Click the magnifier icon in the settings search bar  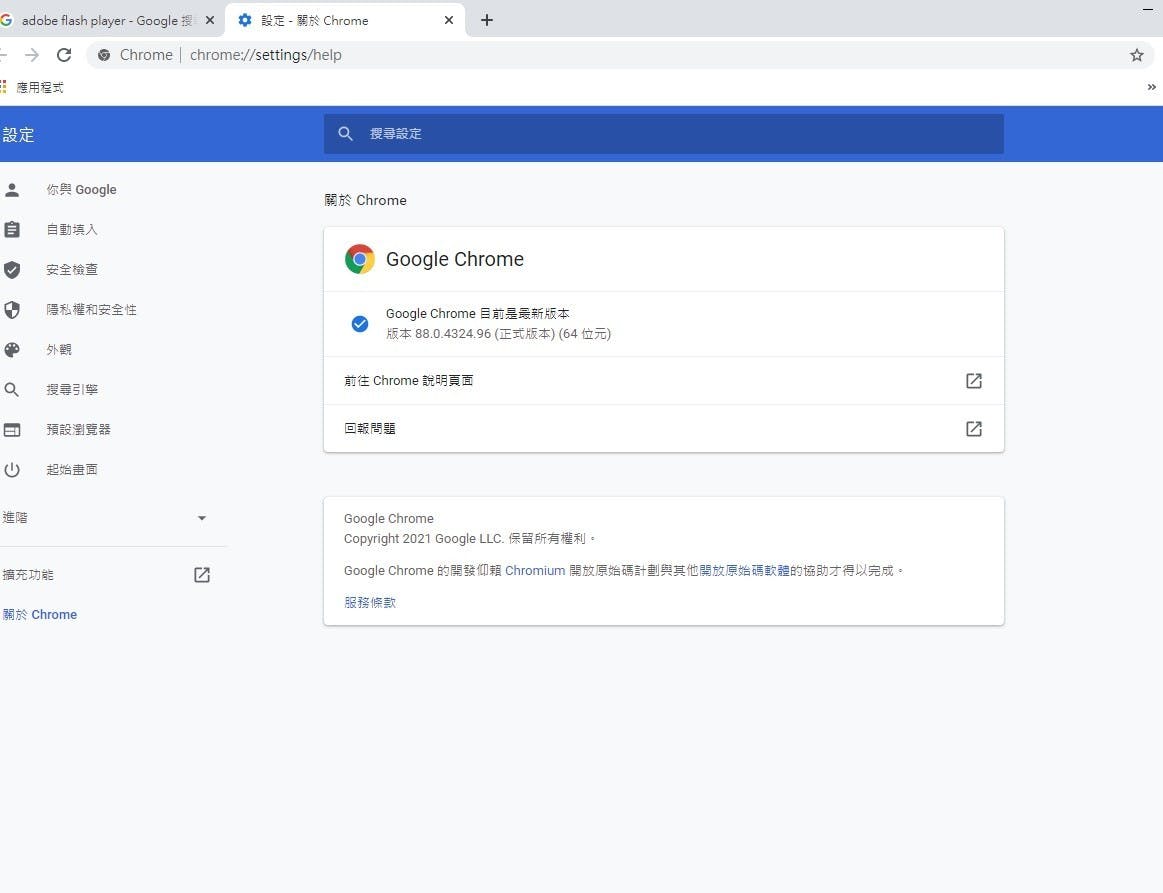pyautogui.click(x=346, y=134)
